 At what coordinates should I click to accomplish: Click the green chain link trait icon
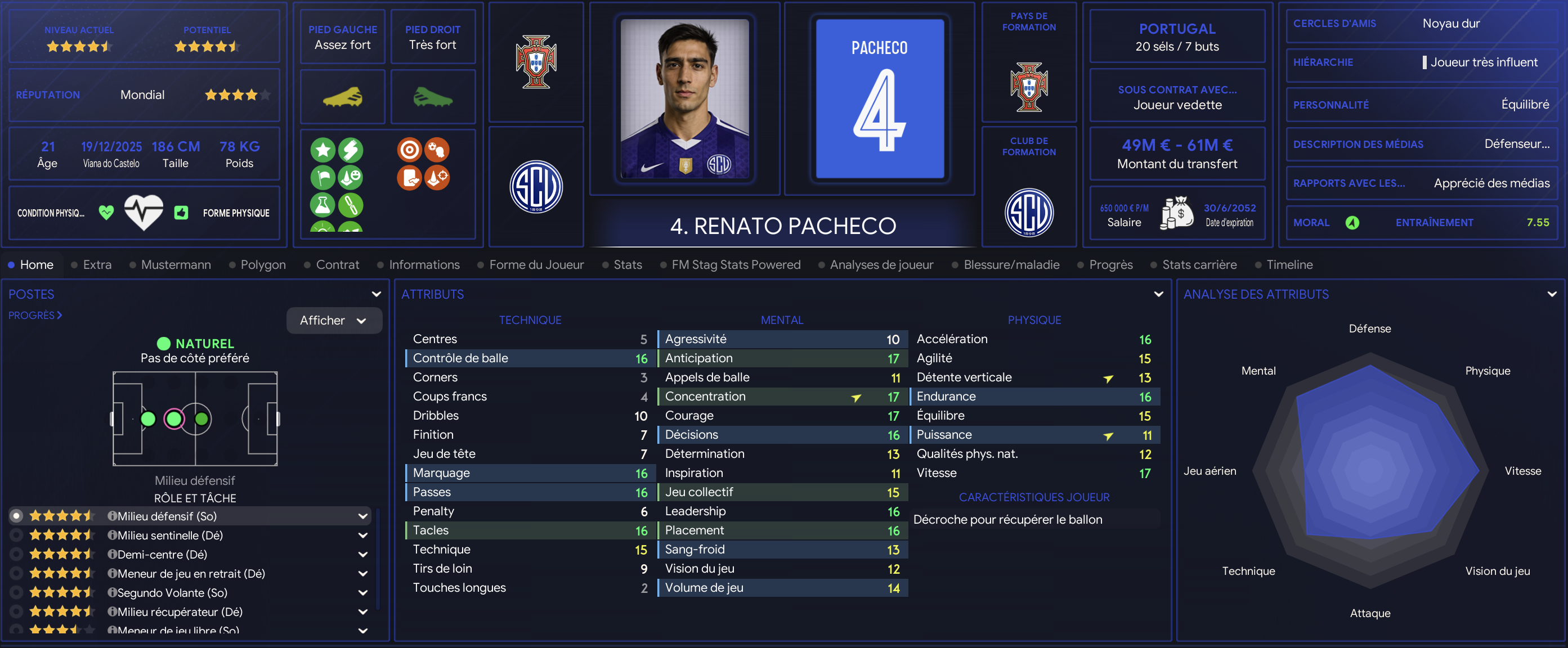[351, 205]
